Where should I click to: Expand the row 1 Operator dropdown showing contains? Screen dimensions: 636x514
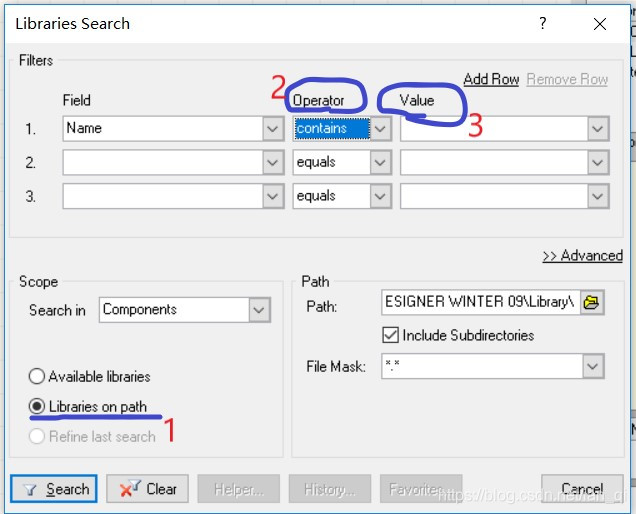click(x=379, y=129)
